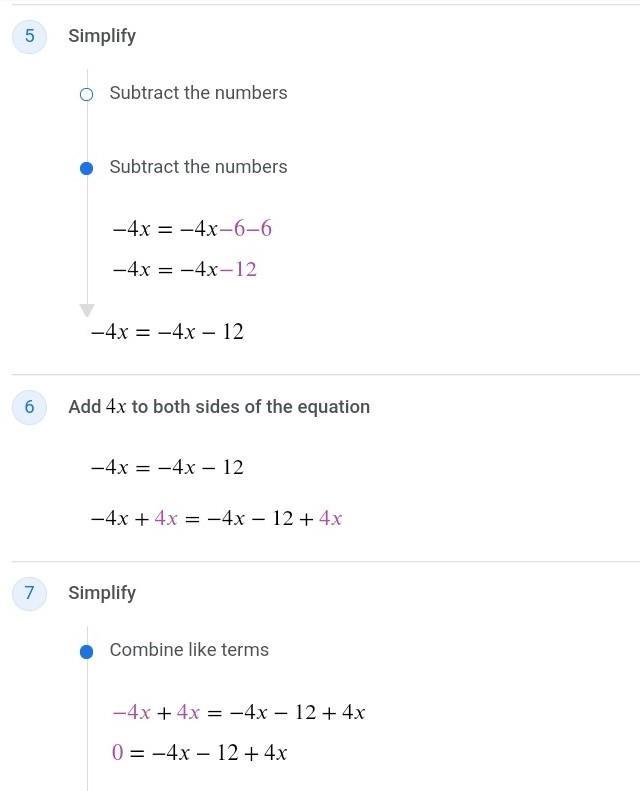Select the Simplify heading of step 5
The image size is (640, 791).
pyautogui.click(x=102, y=36)
